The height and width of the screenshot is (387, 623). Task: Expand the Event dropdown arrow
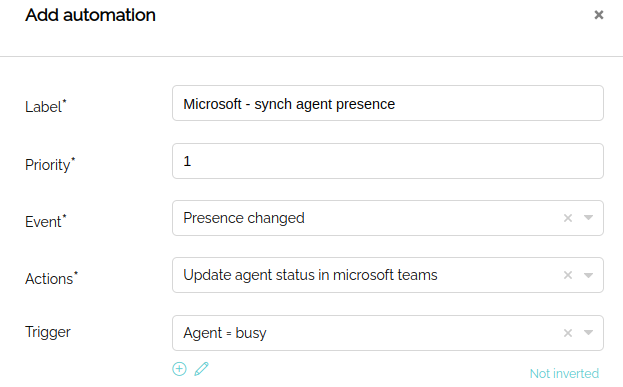click(x=588, y=218)
